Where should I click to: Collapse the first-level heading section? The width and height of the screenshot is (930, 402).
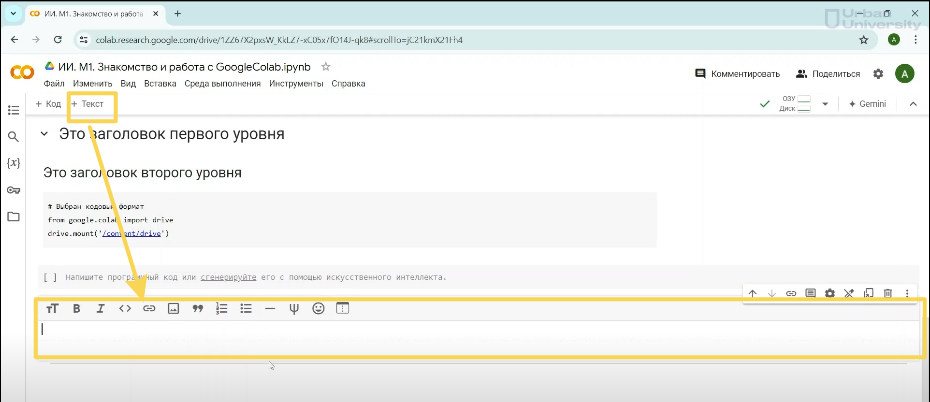[x=43, y=135]
